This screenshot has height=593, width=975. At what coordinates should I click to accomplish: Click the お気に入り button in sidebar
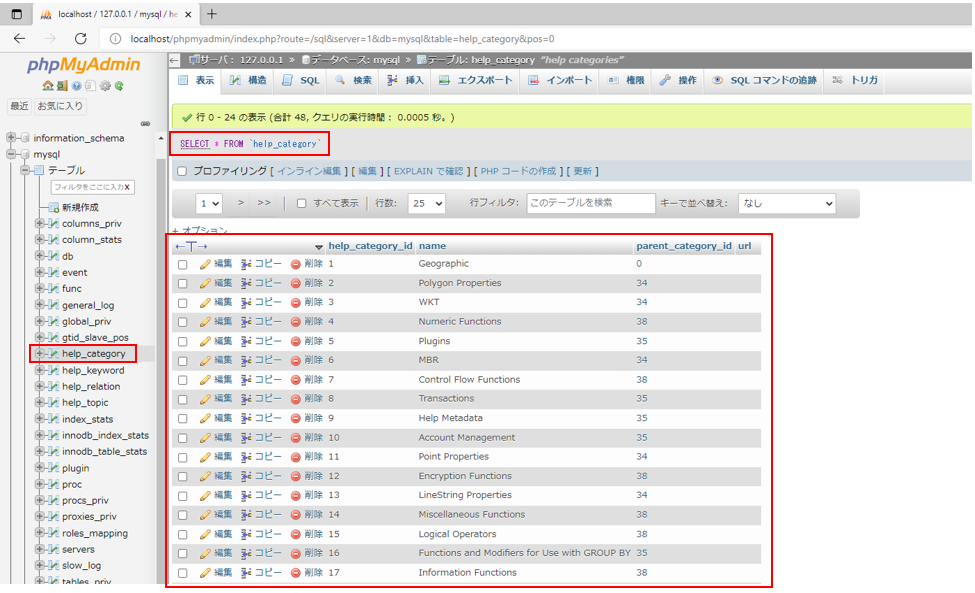[60, 106]
